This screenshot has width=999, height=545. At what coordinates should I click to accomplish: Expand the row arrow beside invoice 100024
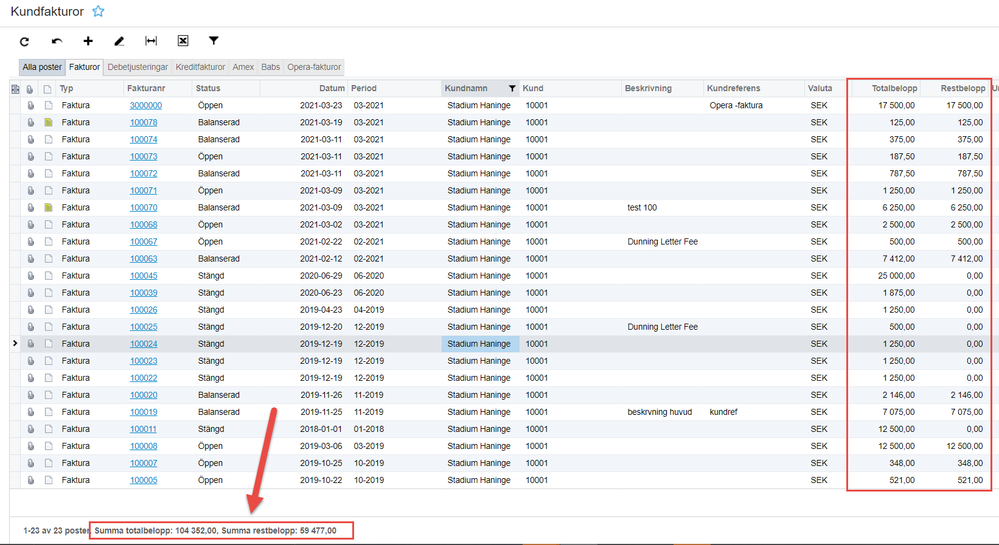[x=15, y=344]
